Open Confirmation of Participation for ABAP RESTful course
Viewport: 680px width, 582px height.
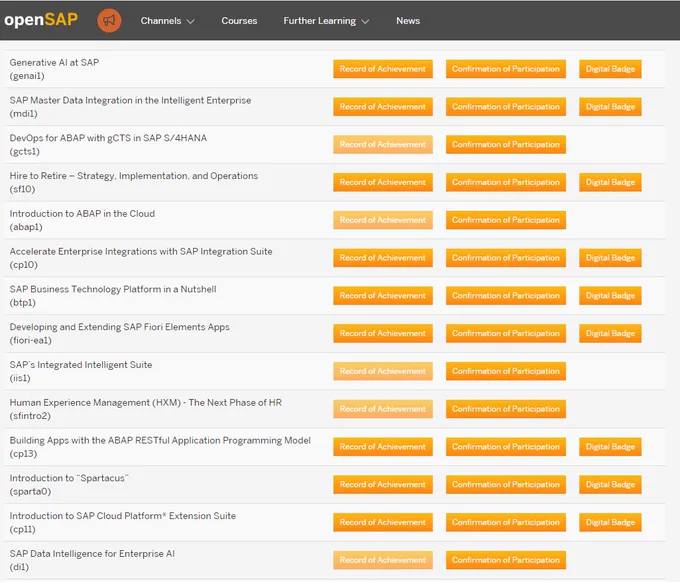(506, 446)
